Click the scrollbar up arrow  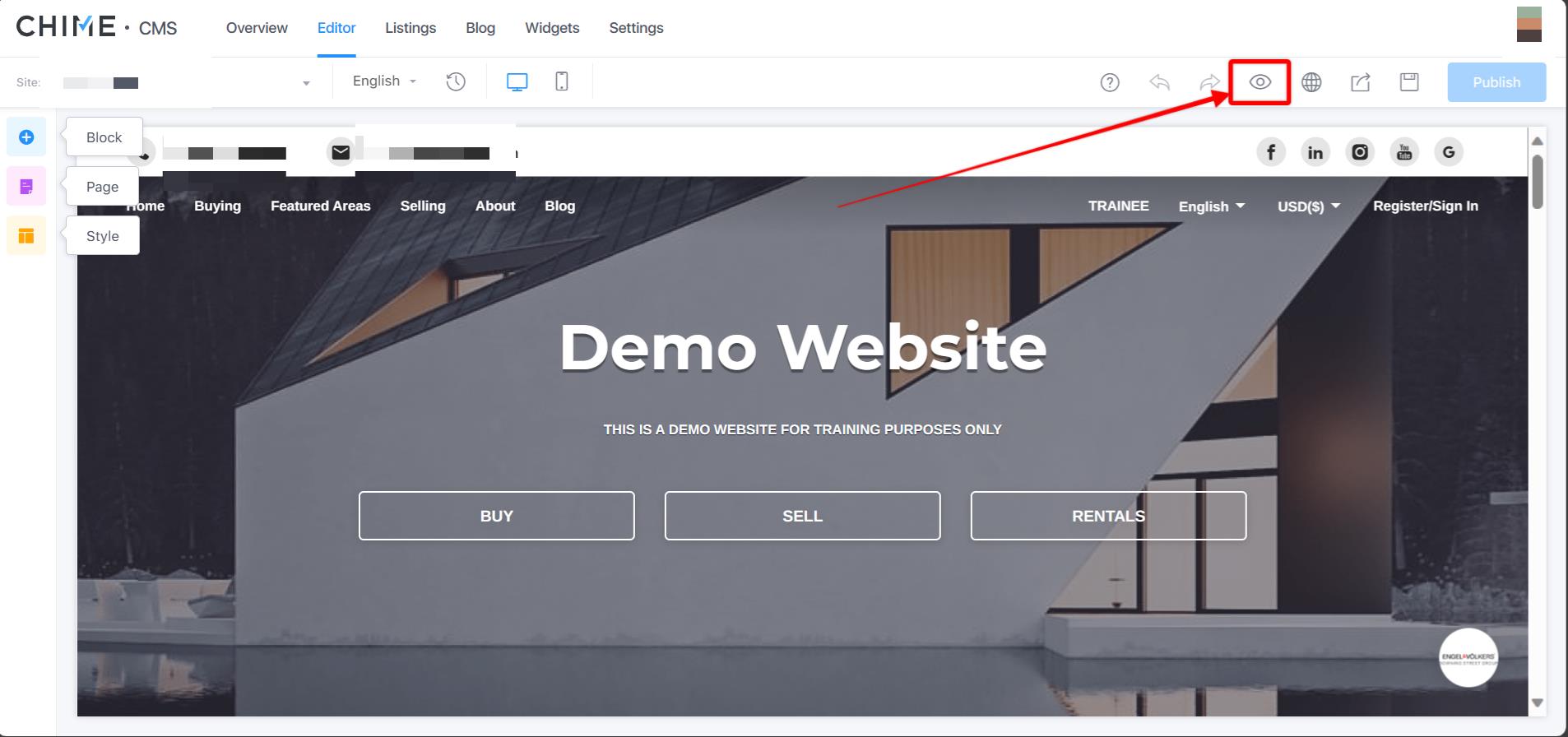coord(1537,141)
